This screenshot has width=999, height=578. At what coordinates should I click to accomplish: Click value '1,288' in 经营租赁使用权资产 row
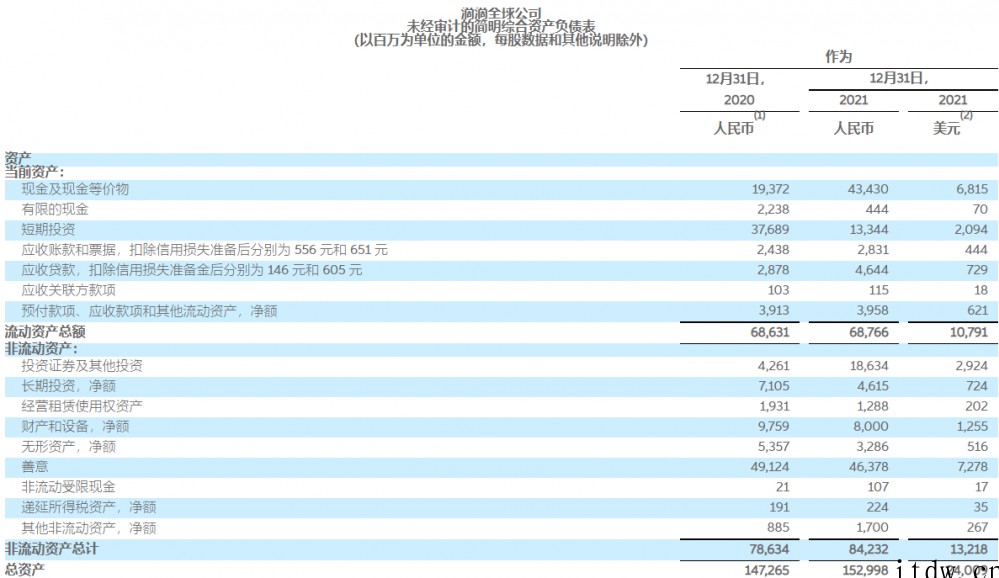(x=872, y=407)
